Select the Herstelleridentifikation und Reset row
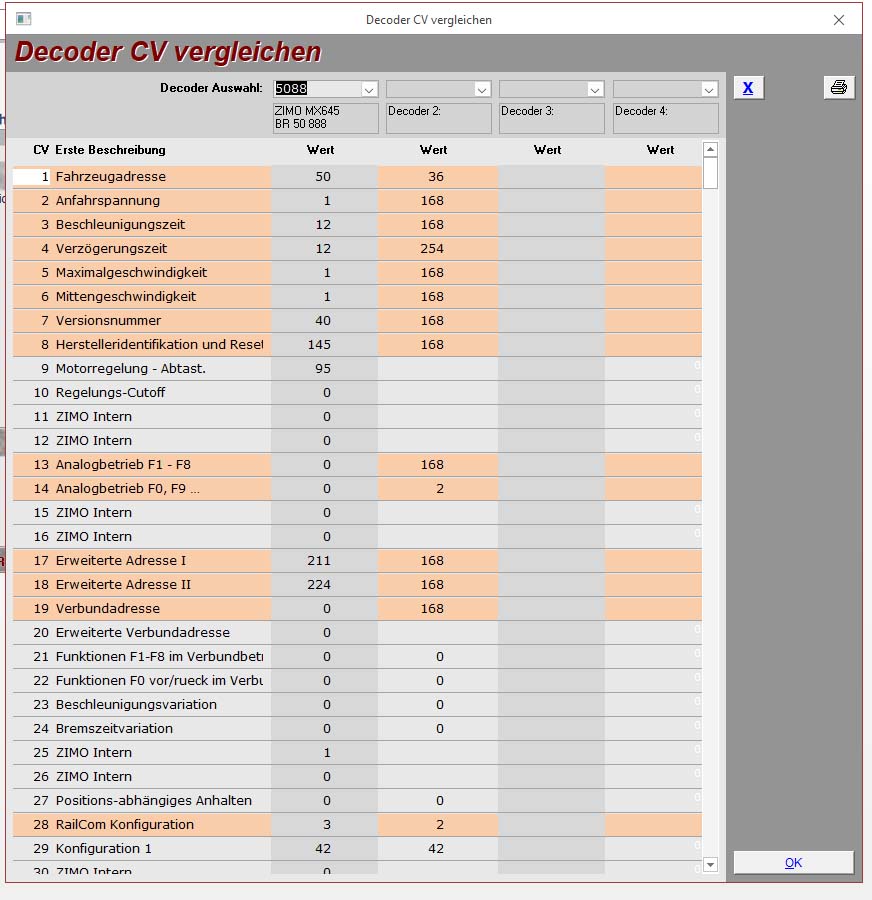 [357, 345]
